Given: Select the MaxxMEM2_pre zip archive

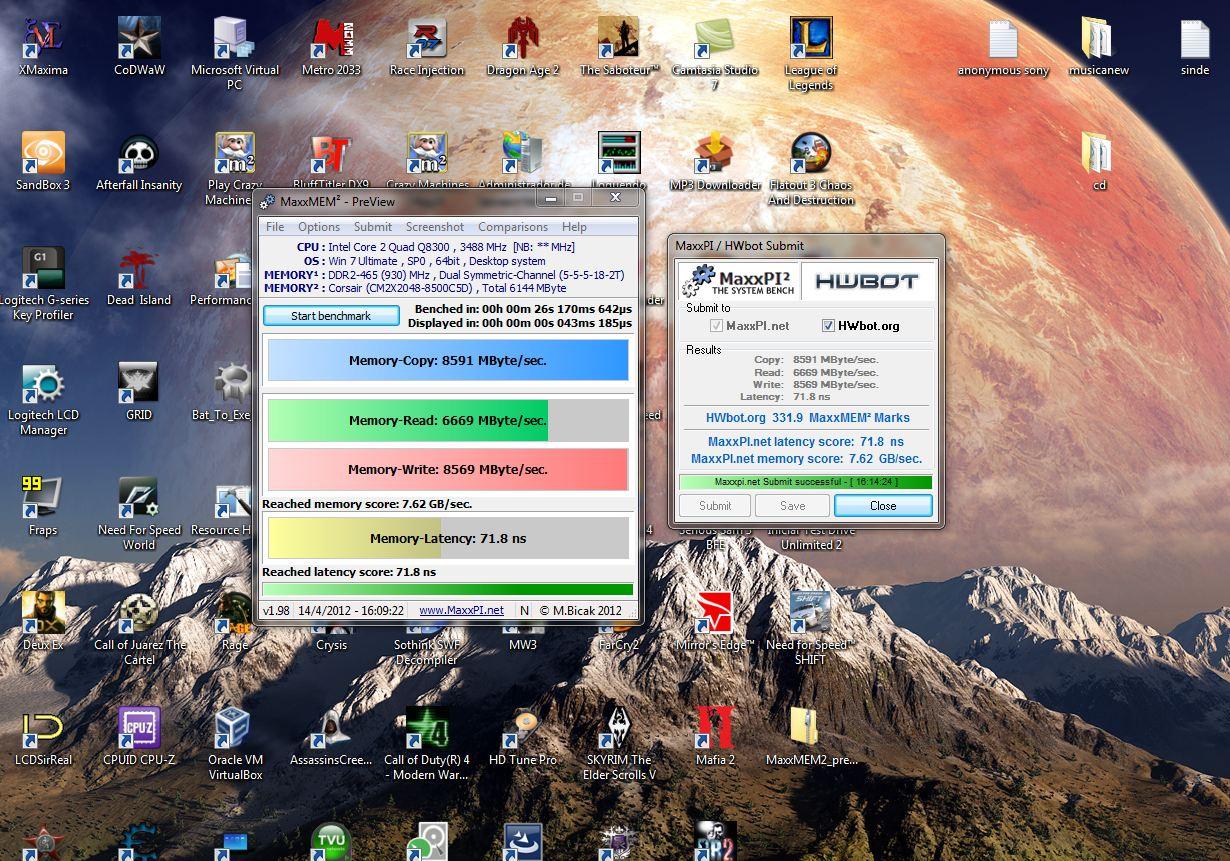Looking at the screenshot, I should click(x=811, y=736).
